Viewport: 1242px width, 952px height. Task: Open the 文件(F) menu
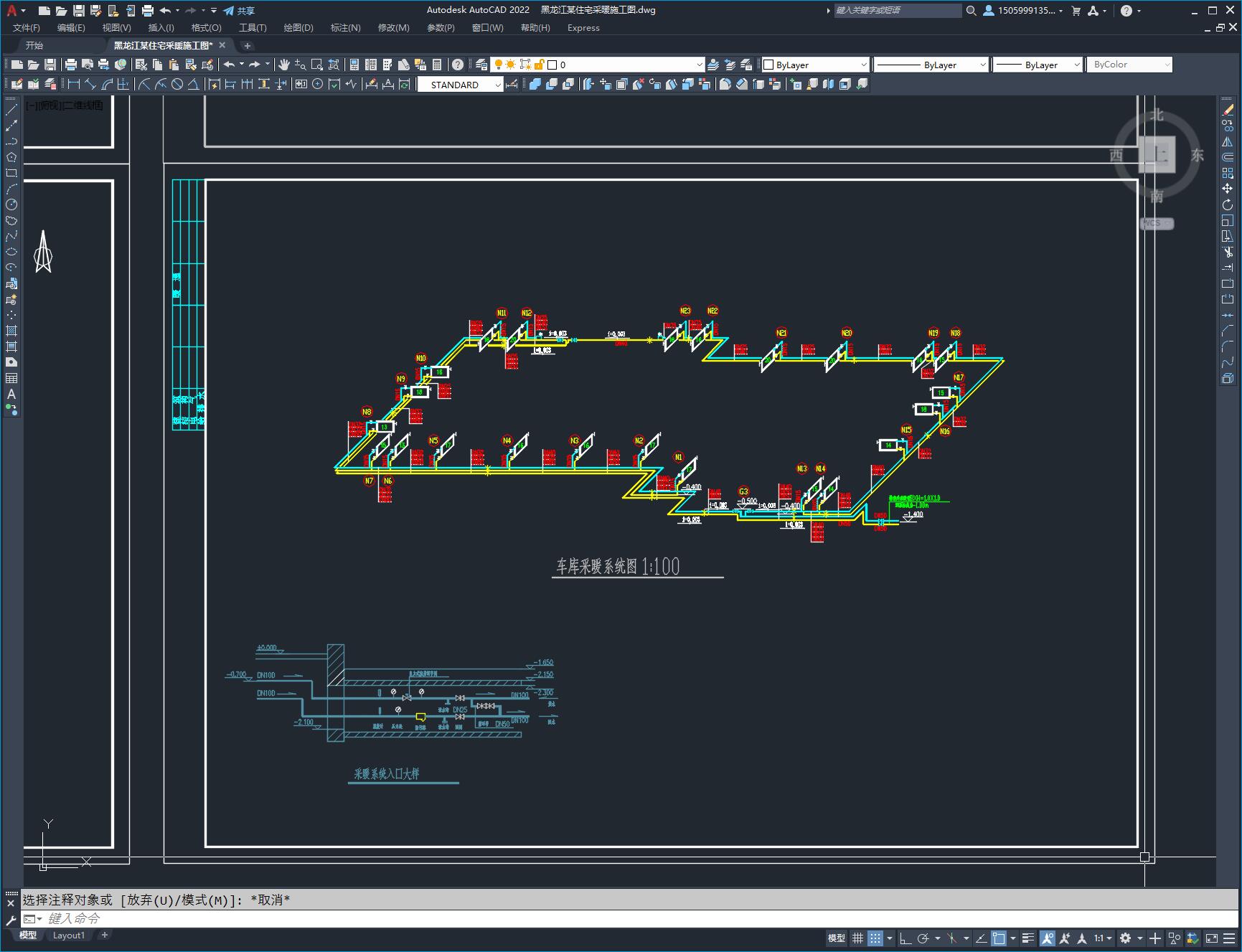27,28
